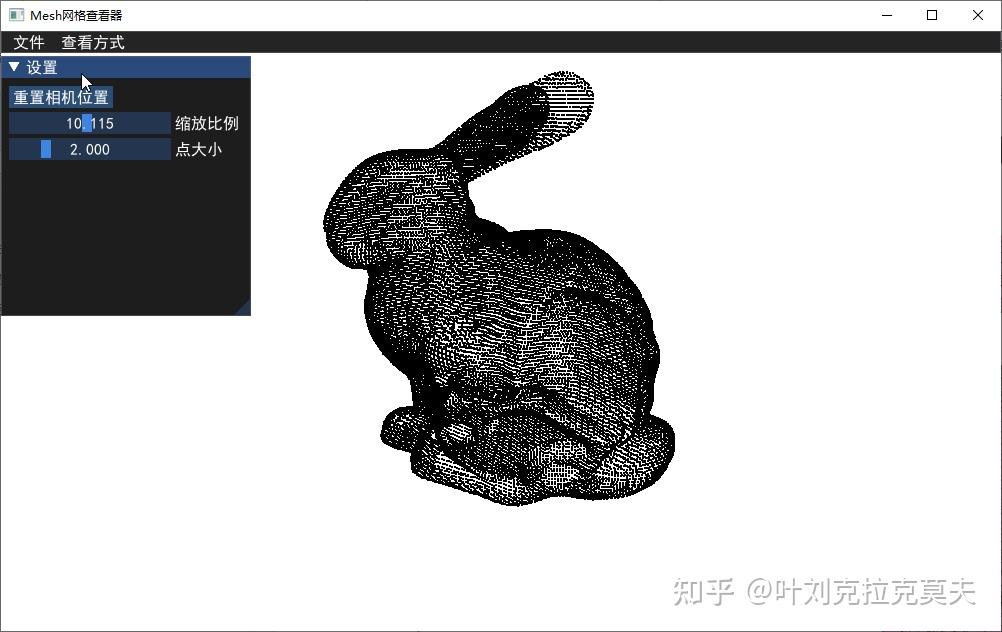The image size is (1002, 632).
Task: Click the 点大小 label
Action: click(198, 149)
